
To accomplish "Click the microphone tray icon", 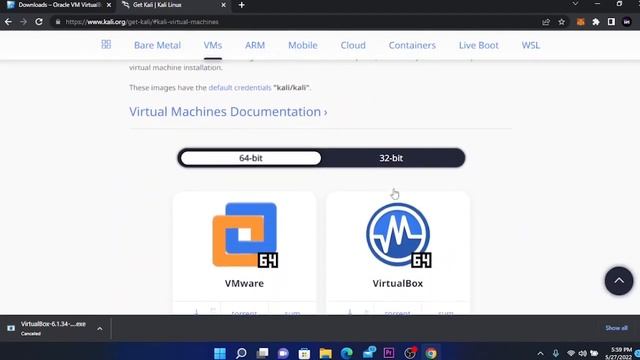I will [556, 353].
